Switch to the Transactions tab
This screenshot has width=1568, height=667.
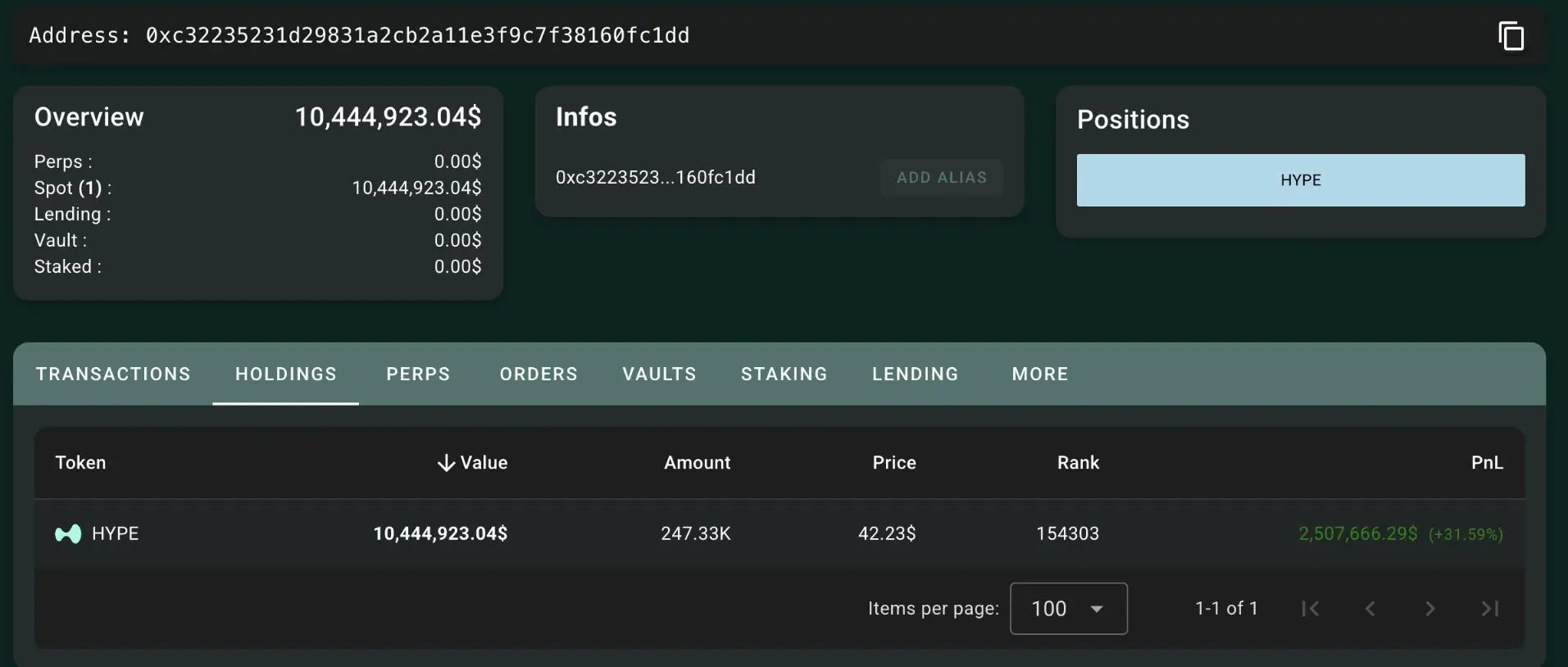(x=113, y=374)
